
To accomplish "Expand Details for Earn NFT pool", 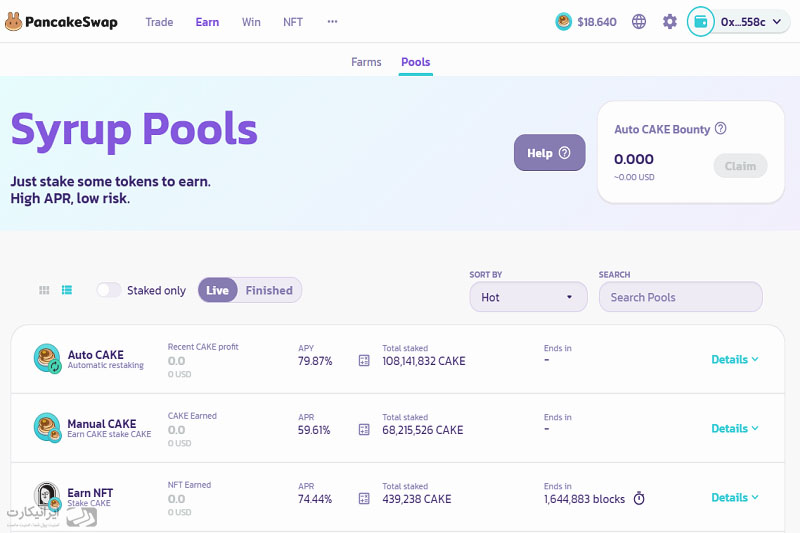I will click(x=735, y=497).
